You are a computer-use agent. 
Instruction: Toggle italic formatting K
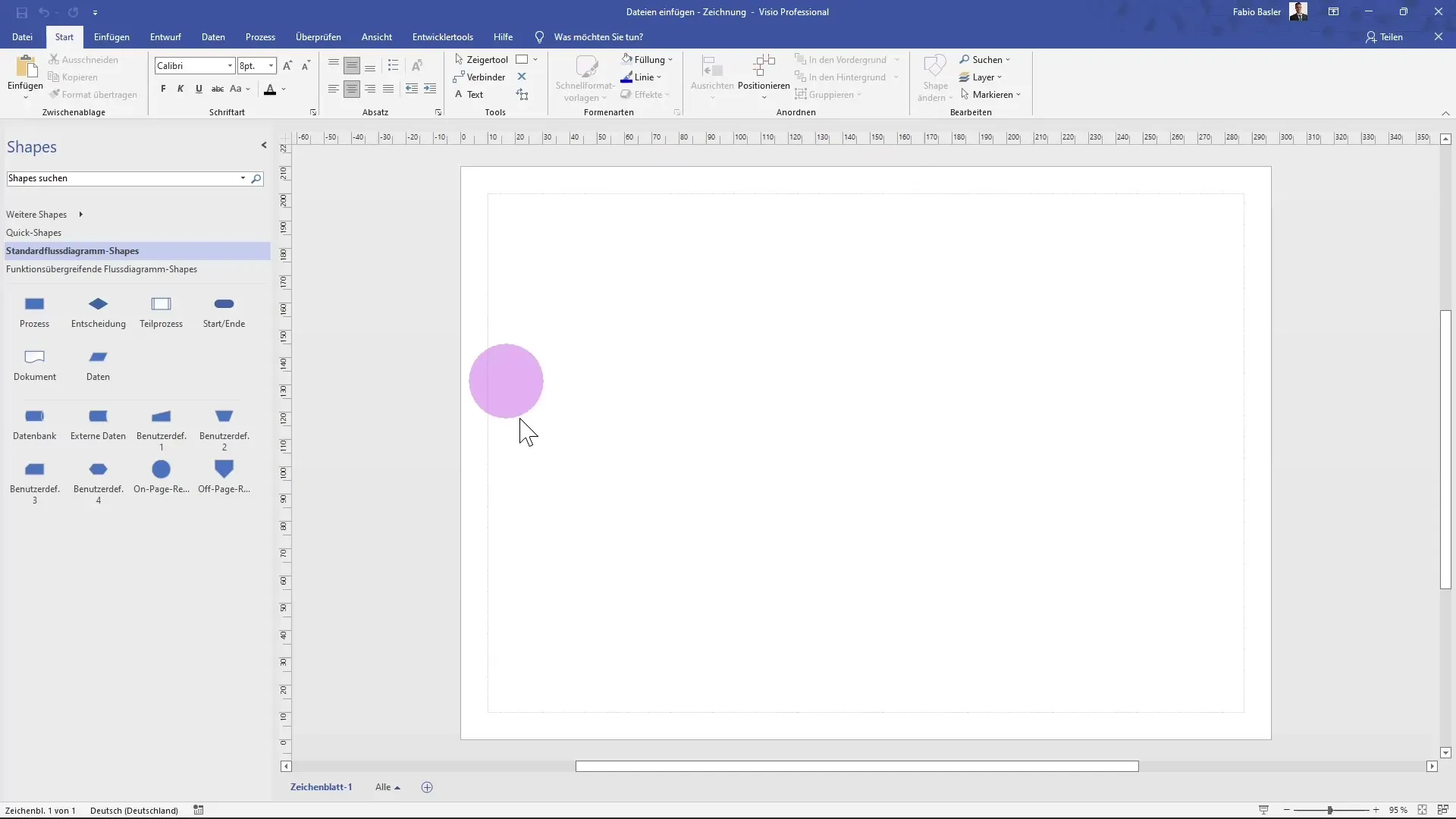tap(180, 89)
